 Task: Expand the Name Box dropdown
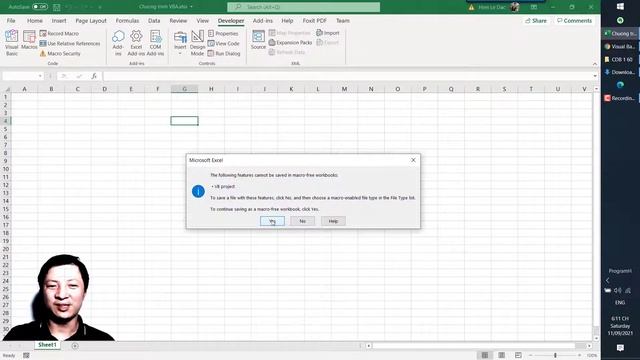(x=40, y=76)
